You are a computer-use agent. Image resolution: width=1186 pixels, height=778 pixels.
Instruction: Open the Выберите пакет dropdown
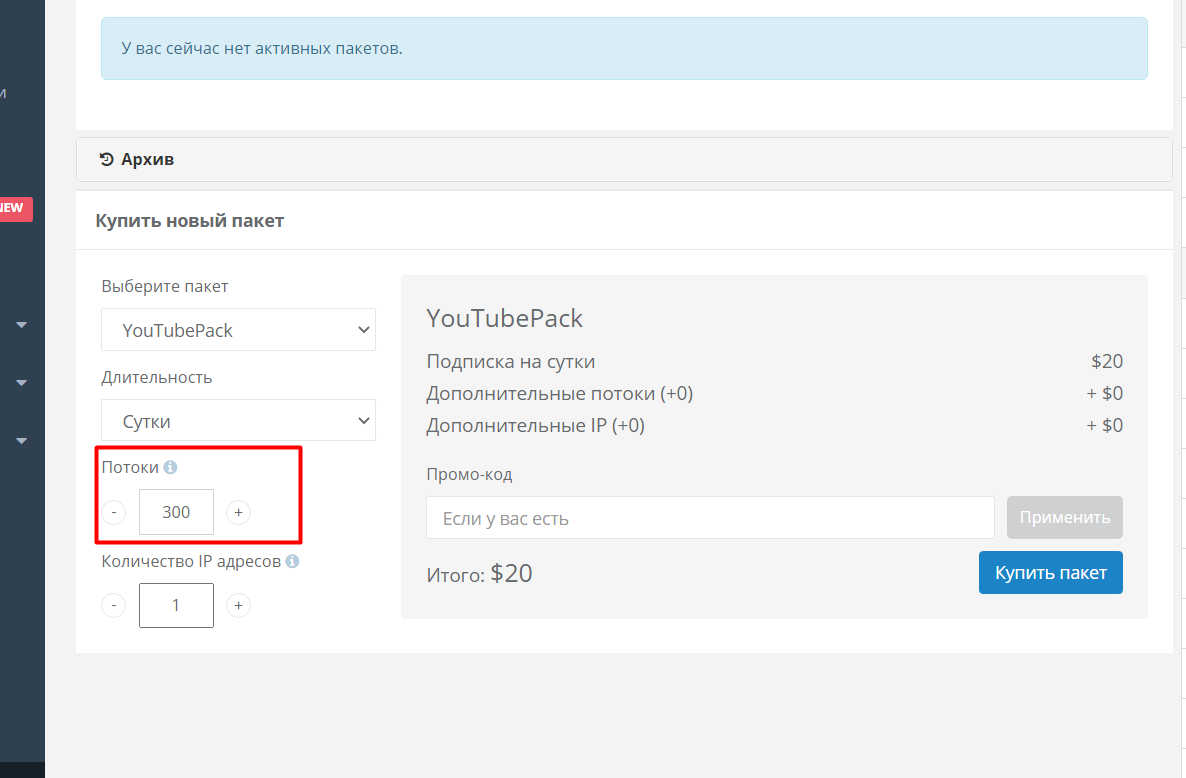238,330
